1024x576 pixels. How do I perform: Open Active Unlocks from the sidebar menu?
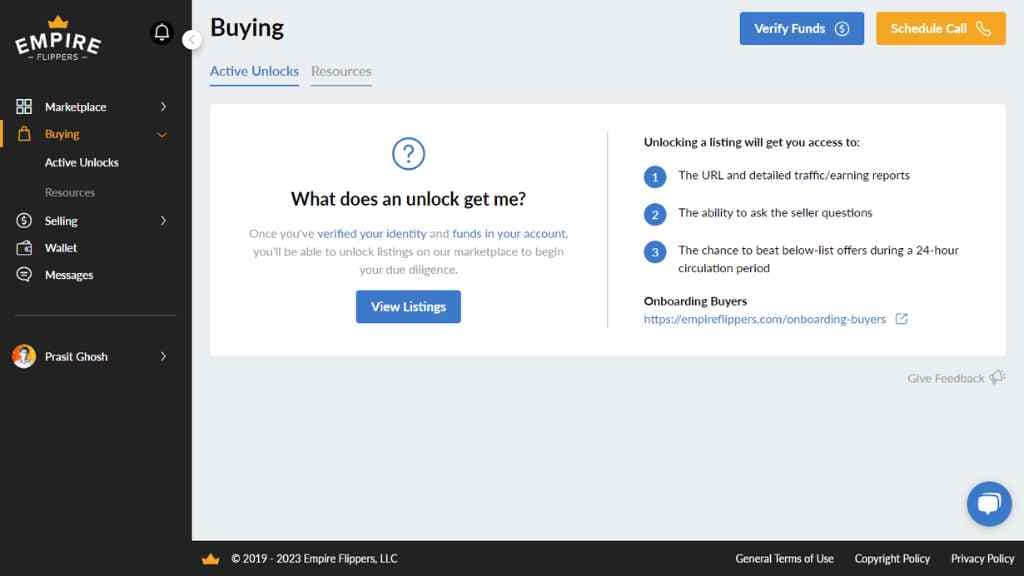click(x=80, y=162)
